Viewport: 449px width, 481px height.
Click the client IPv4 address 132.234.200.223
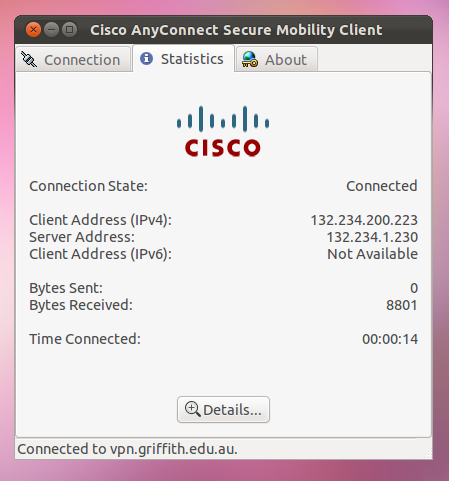pyautogui.click(x=364, y=220)
